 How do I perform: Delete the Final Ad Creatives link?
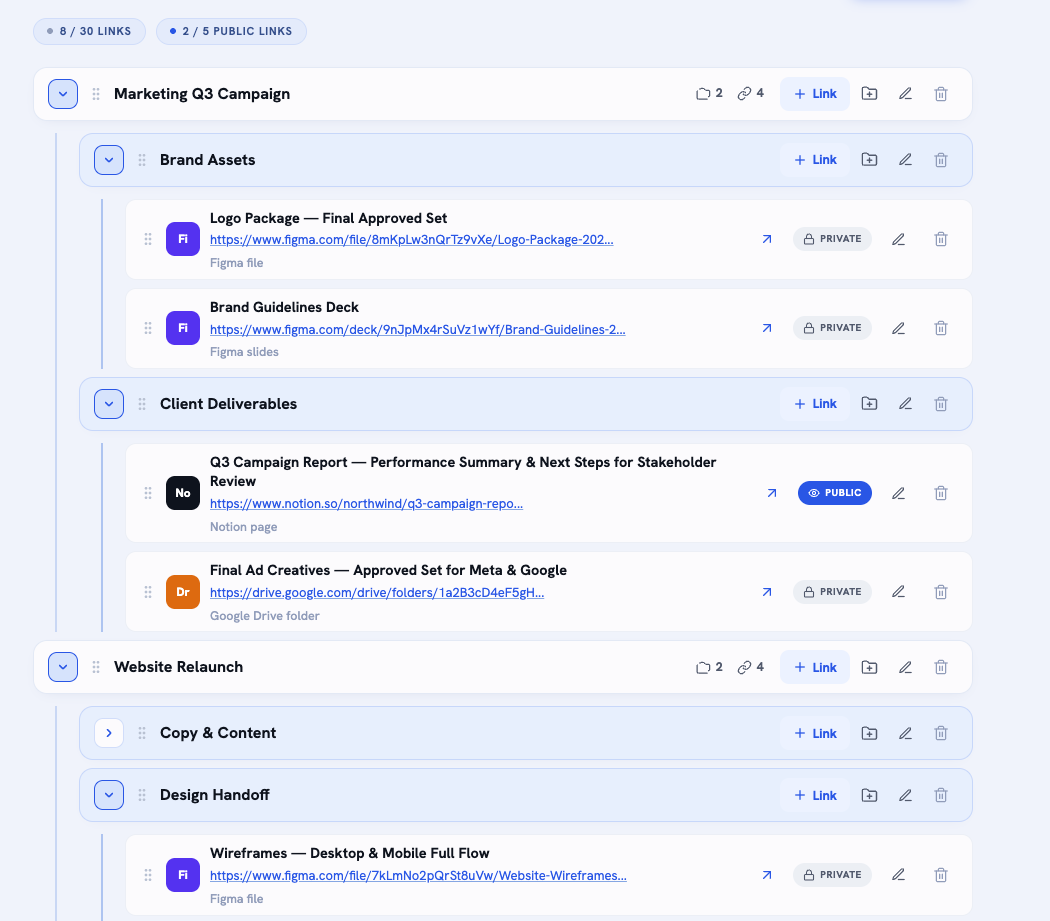941,592
